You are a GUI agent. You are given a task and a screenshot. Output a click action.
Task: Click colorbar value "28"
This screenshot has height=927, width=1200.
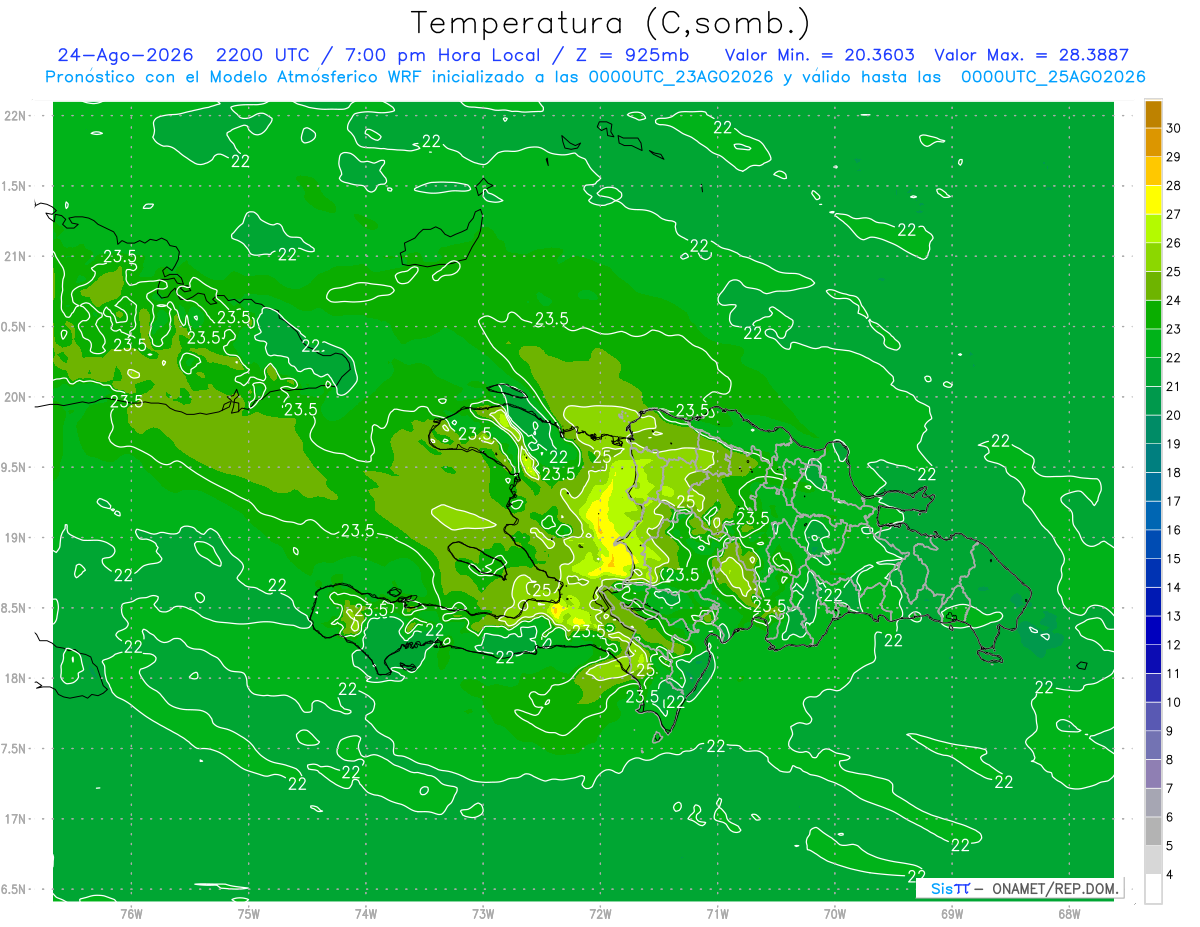click(x=1175, y=186)
